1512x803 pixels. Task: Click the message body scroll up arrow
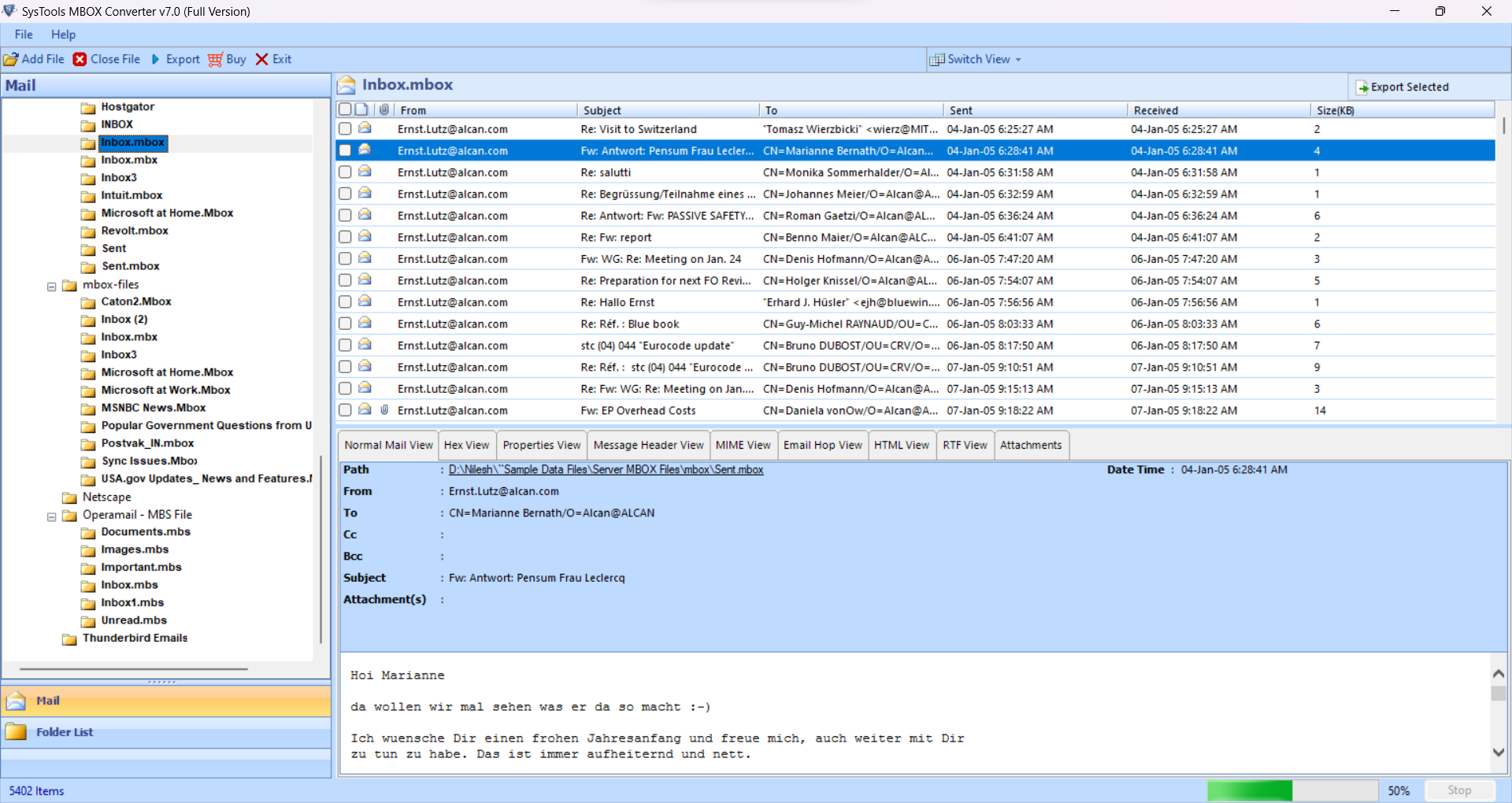click(x=1499, y=674)
